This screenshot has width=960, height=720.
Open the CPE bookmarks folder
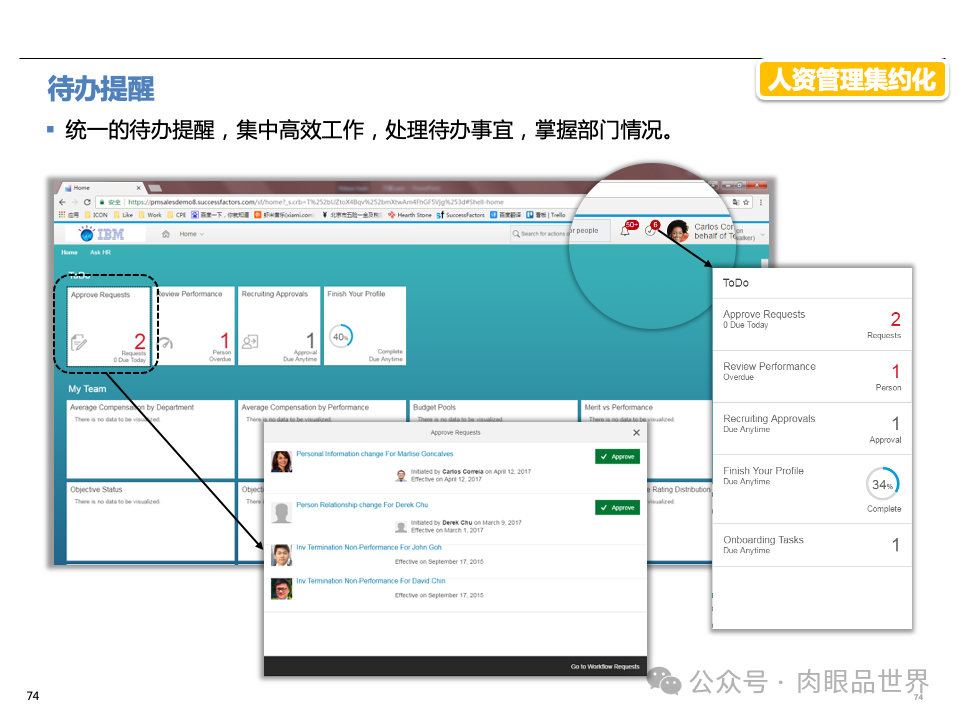[x=176, y=215]
